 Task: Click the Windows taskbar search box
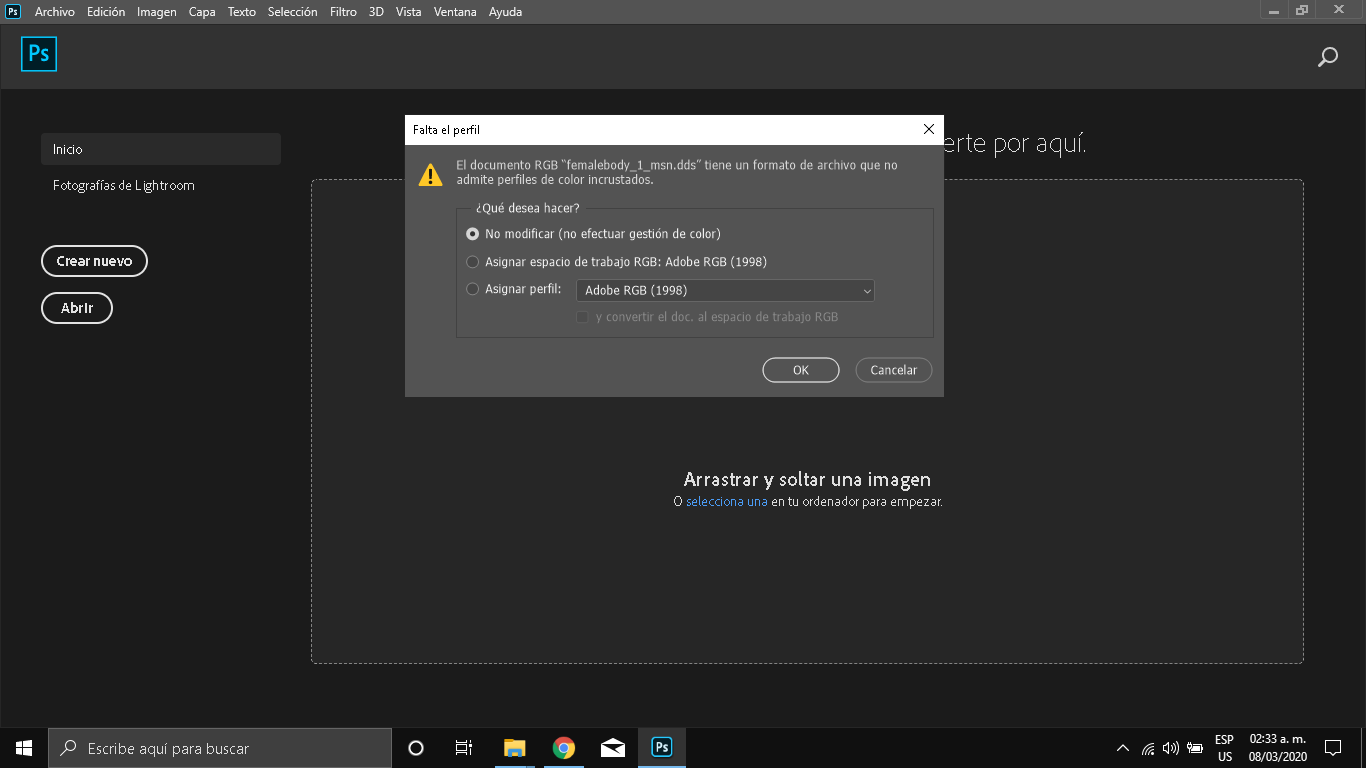(220, 748)
